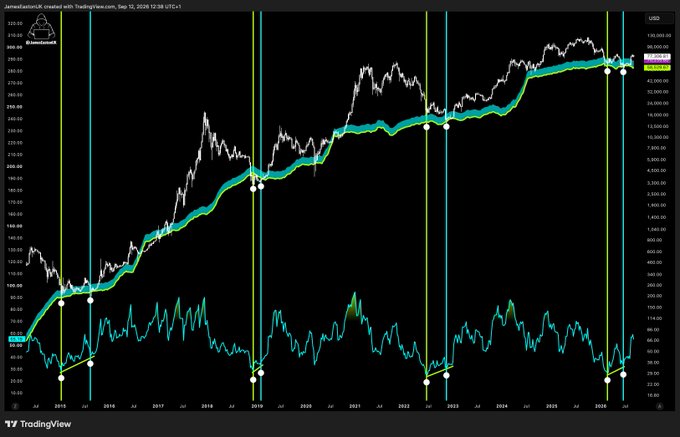Click the '600.00' price scale label

click(653, 251)
